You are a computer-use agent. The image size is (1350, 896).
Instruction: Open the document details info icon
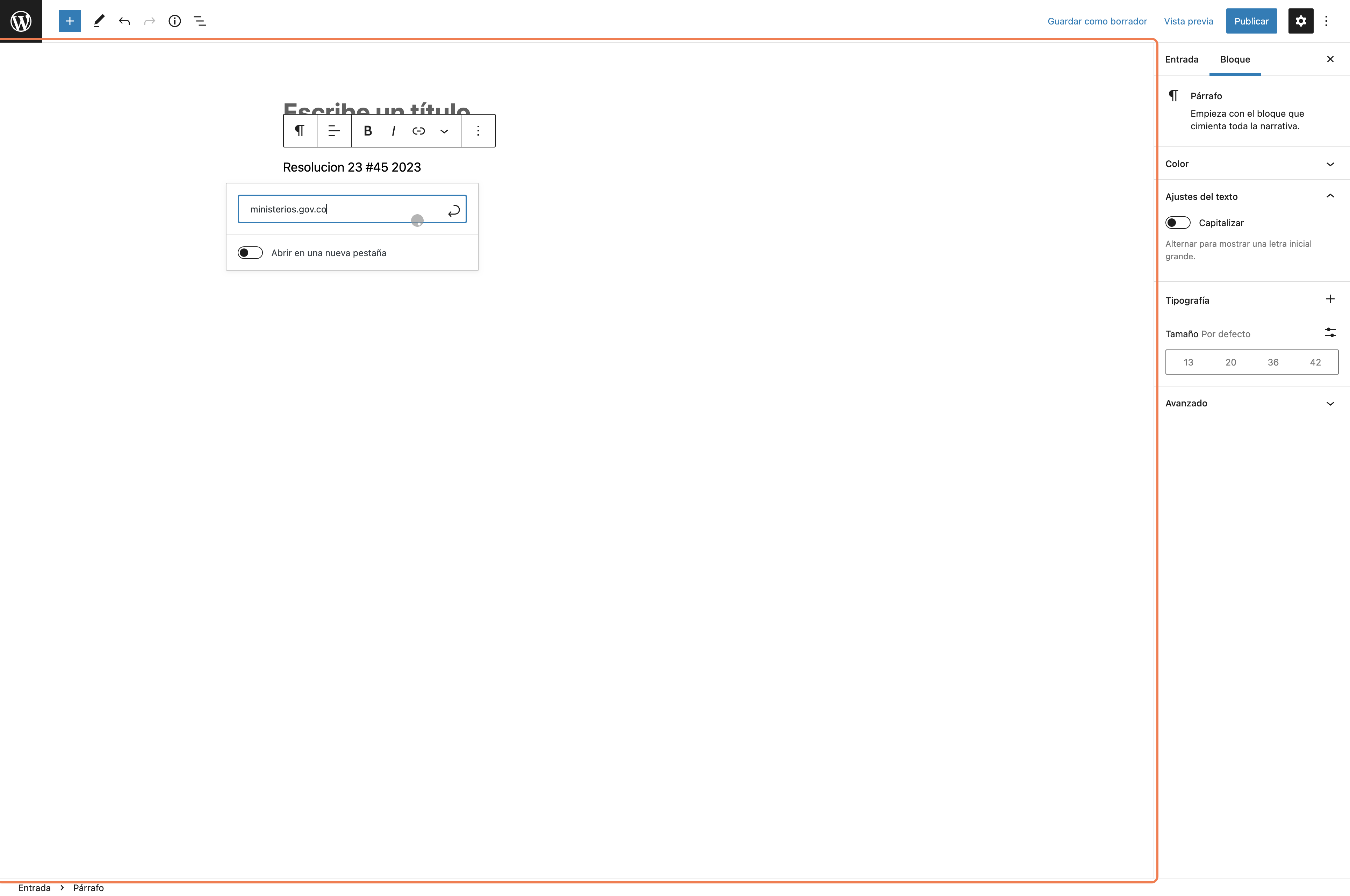pyautogui.click(x=174, y=21)
